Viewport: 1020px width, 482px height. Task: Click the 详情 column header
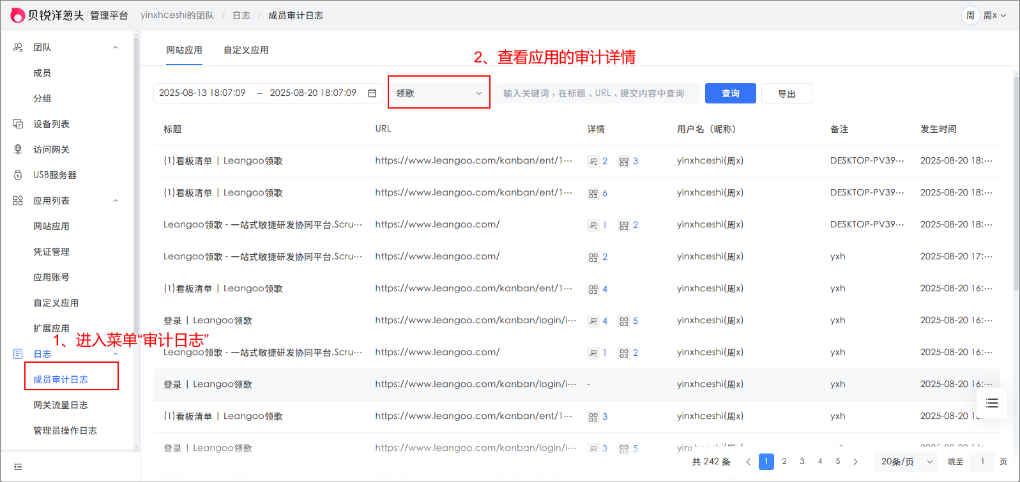click(x=596, y=129)
